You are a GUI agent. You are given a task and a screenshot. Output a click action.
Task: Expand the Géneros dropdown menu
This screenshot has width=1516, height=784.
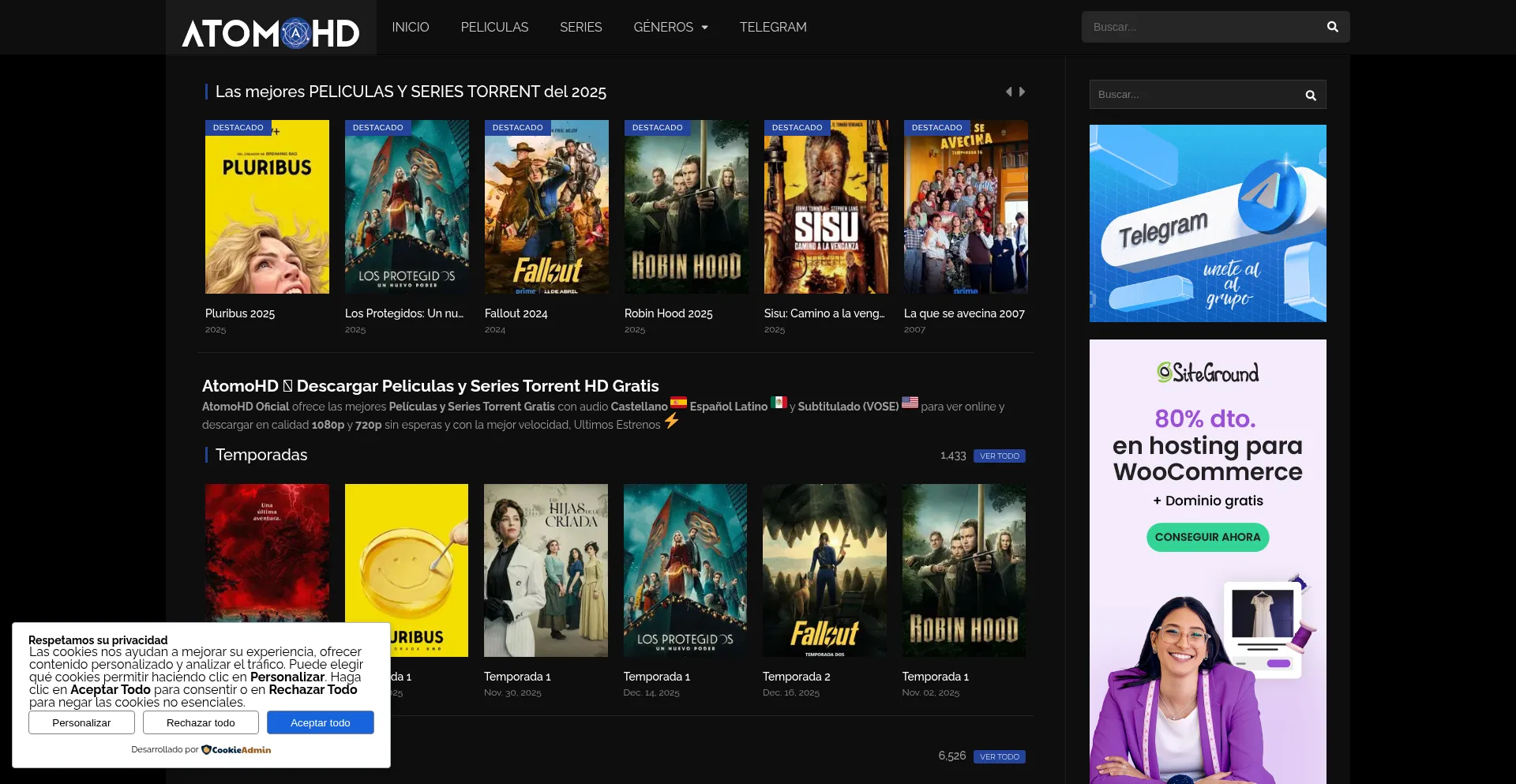670,27
